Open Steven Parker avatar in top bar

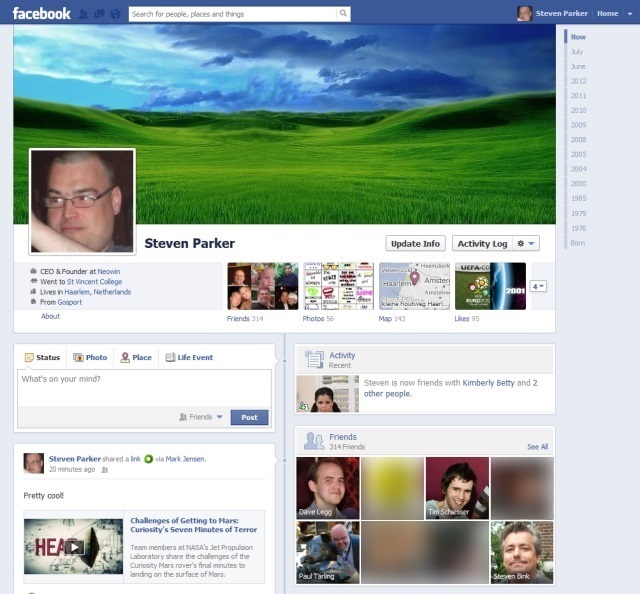click(524, 13)
